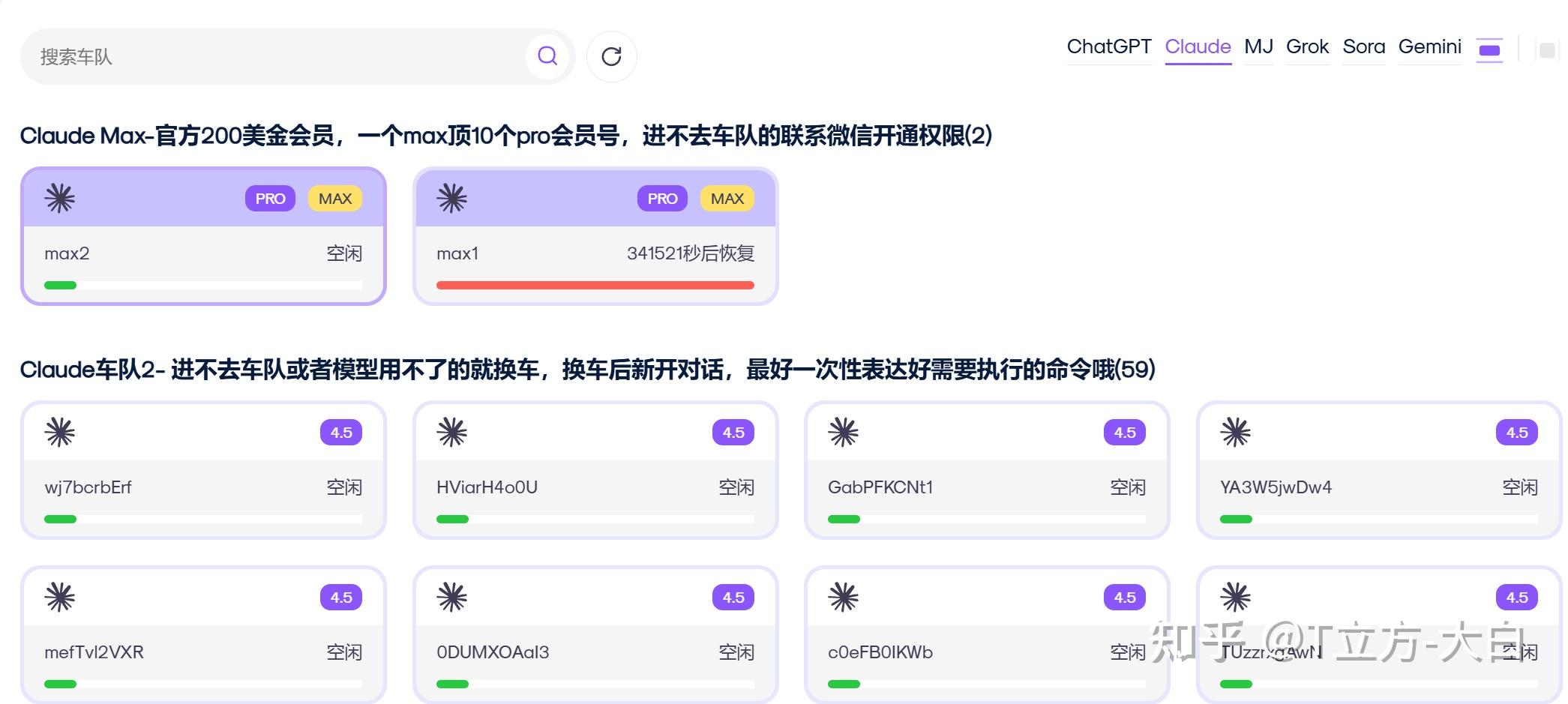Click the refresh team list icon
Image resolution: width=1568 pixels, height=704 pixels.
611,56
